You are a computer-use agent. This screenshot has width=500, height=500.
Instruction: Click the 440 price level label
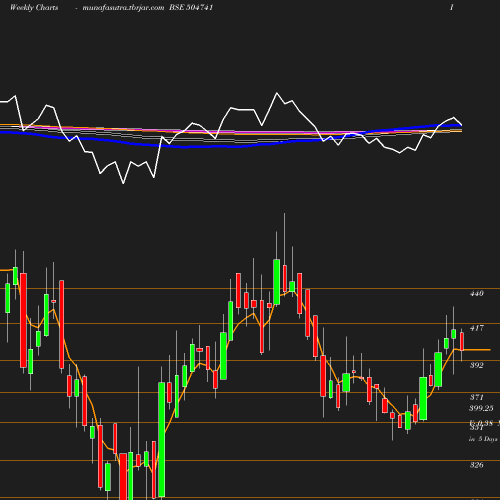(477, 294)
